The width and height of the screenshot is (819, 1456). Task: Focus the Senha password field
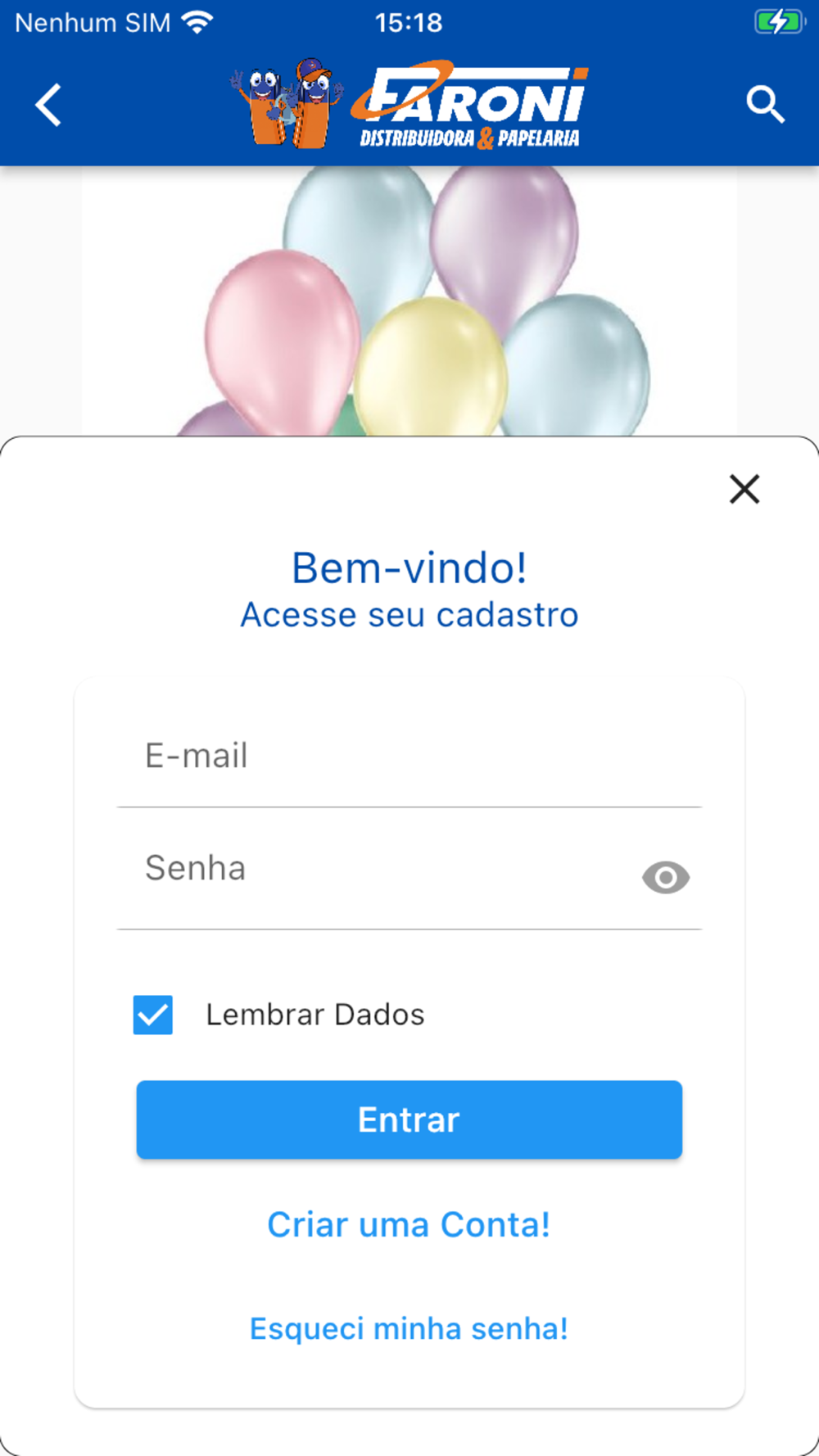(x=377, y=870)
